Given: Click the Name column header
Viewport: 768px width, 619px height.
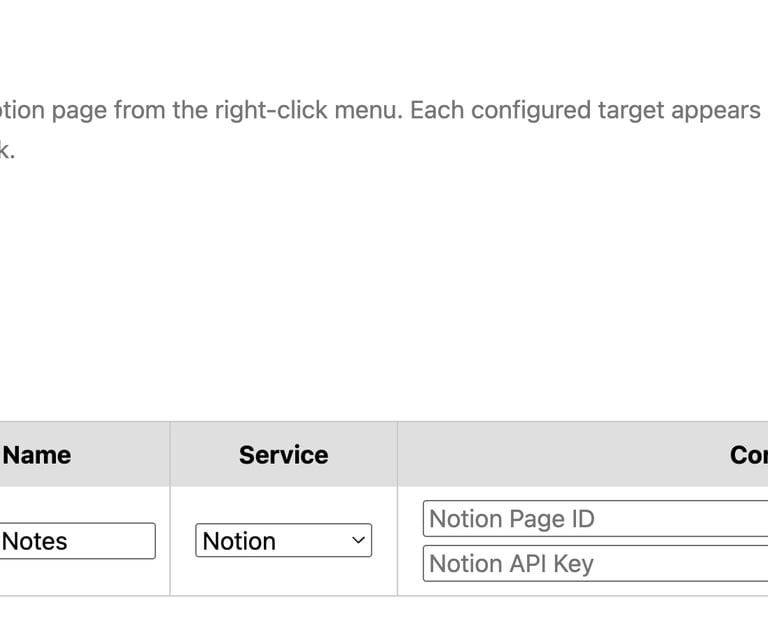Looking at the screenshot, I should coord(38,455).
